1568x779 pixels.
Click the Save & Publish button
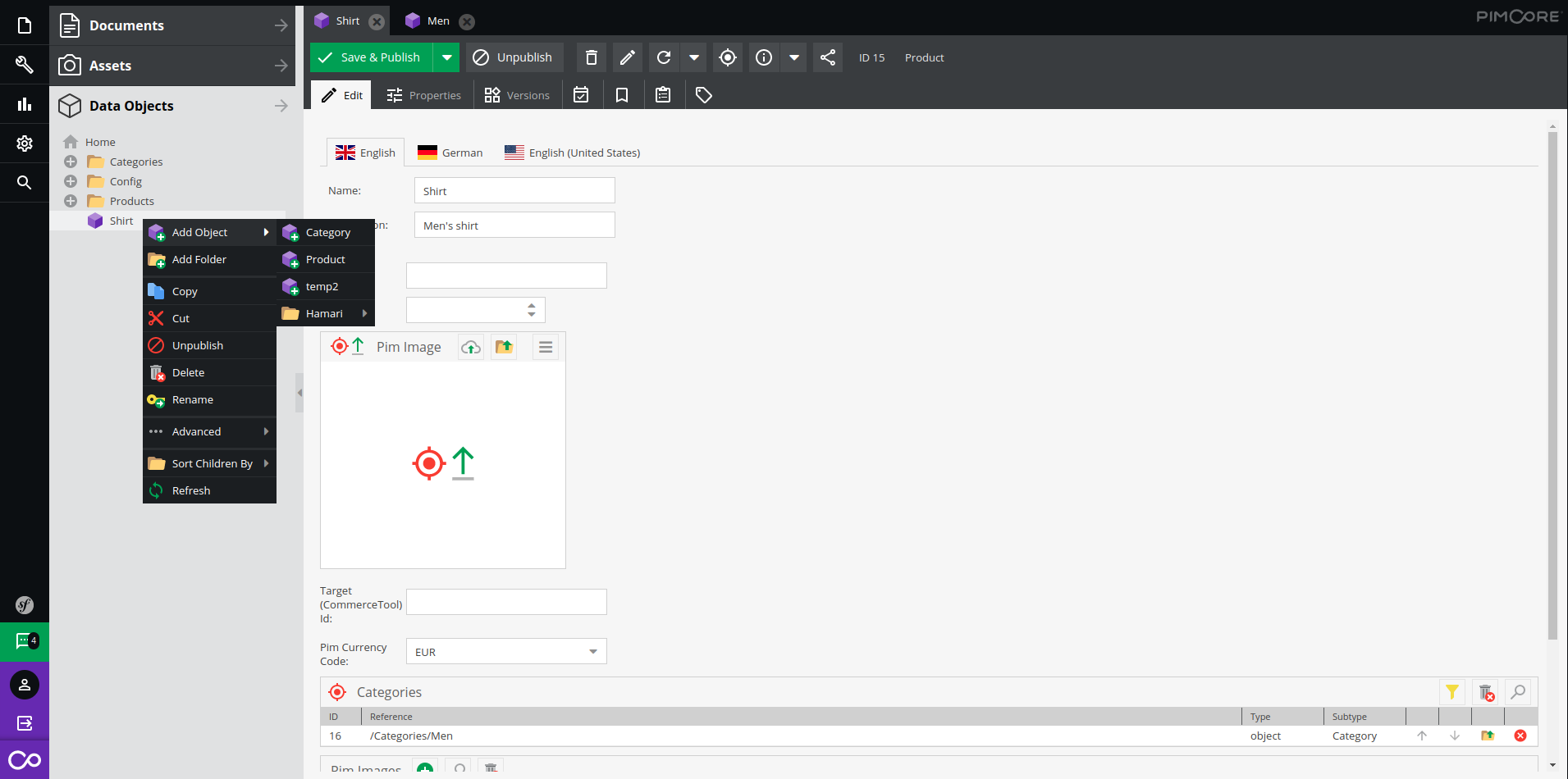coord(372,57)
